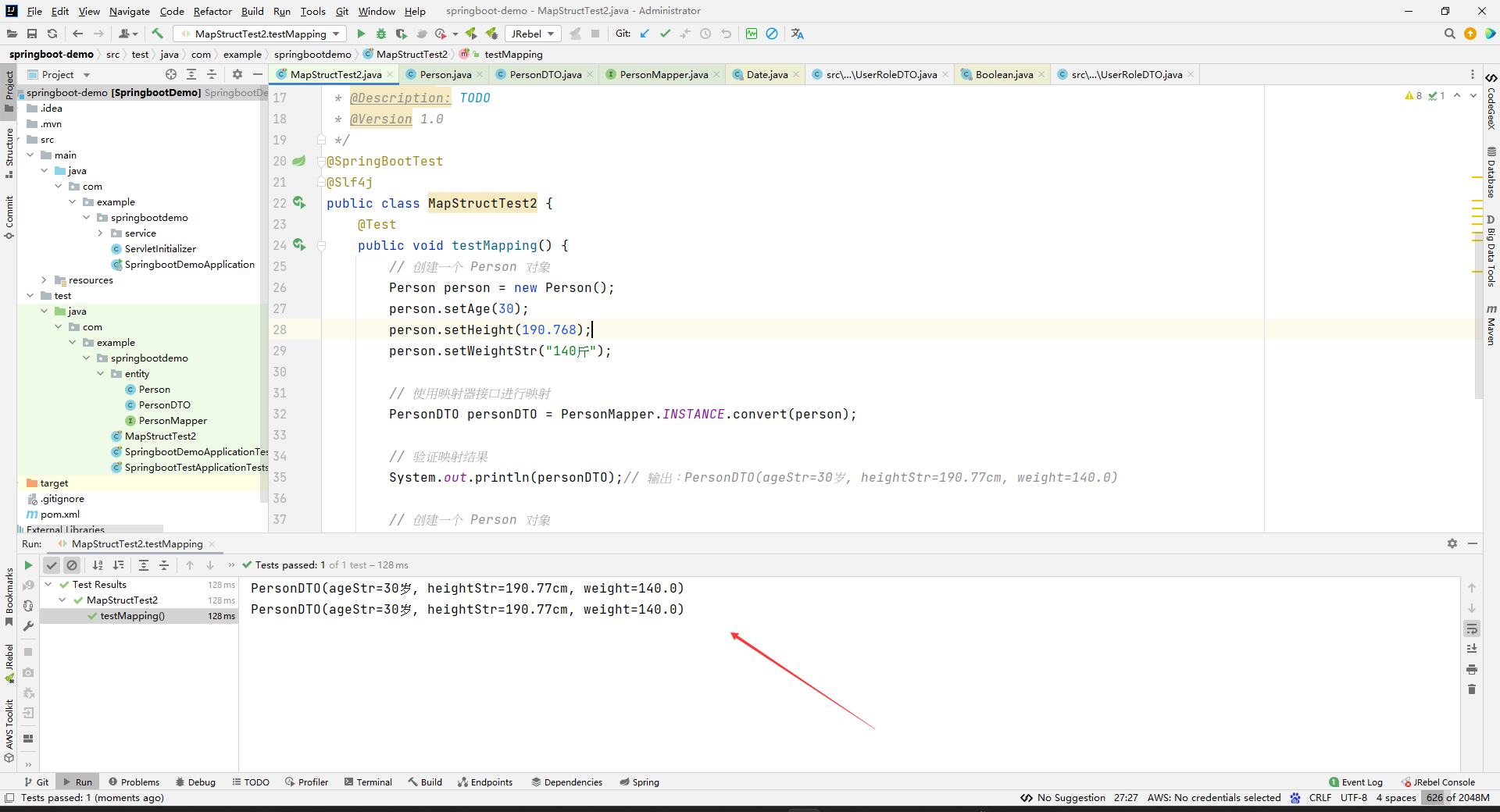Open the Problems tool window
The image size is (1500, 812).
[x=134, y=782]
